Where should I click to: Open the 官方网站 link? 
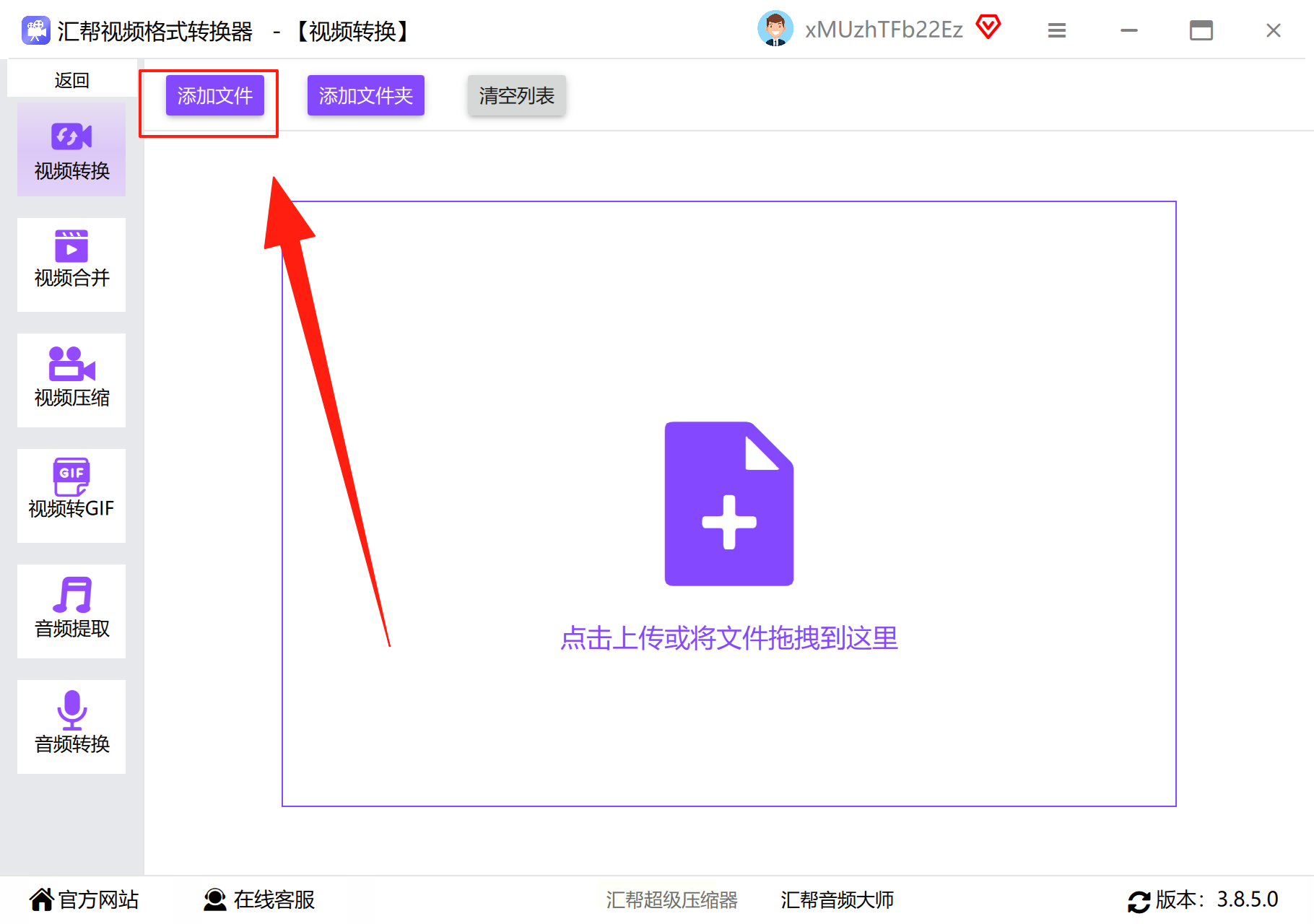[98, 899]
